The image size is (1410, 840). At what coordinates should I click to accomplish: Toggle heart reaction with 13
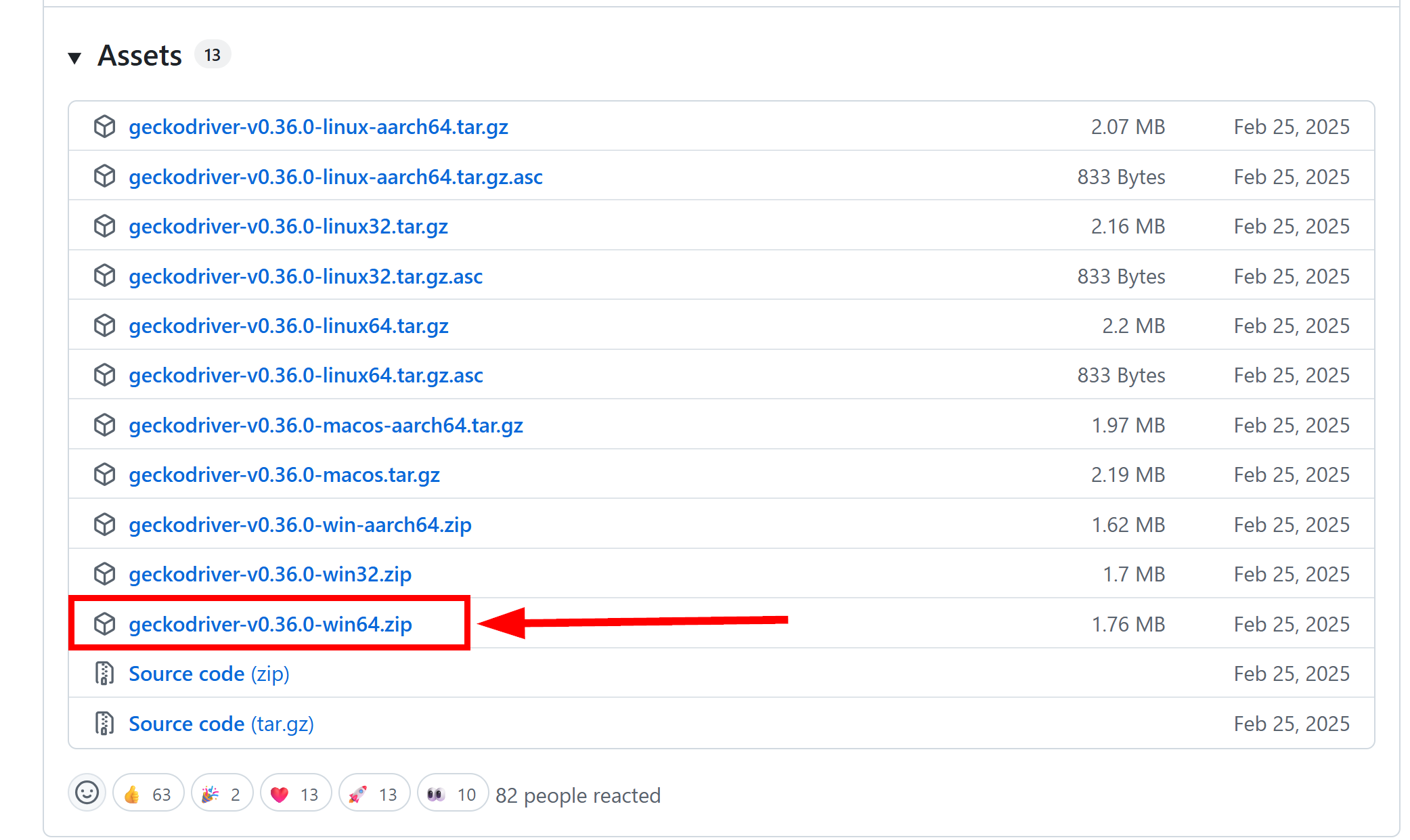[x=296, y=794]
